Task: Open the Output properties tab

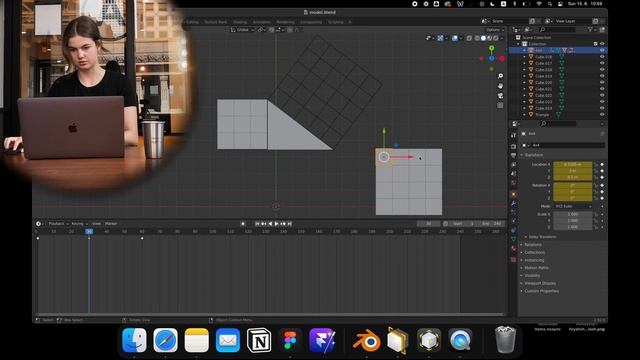Action: click(x=513, y=156)
